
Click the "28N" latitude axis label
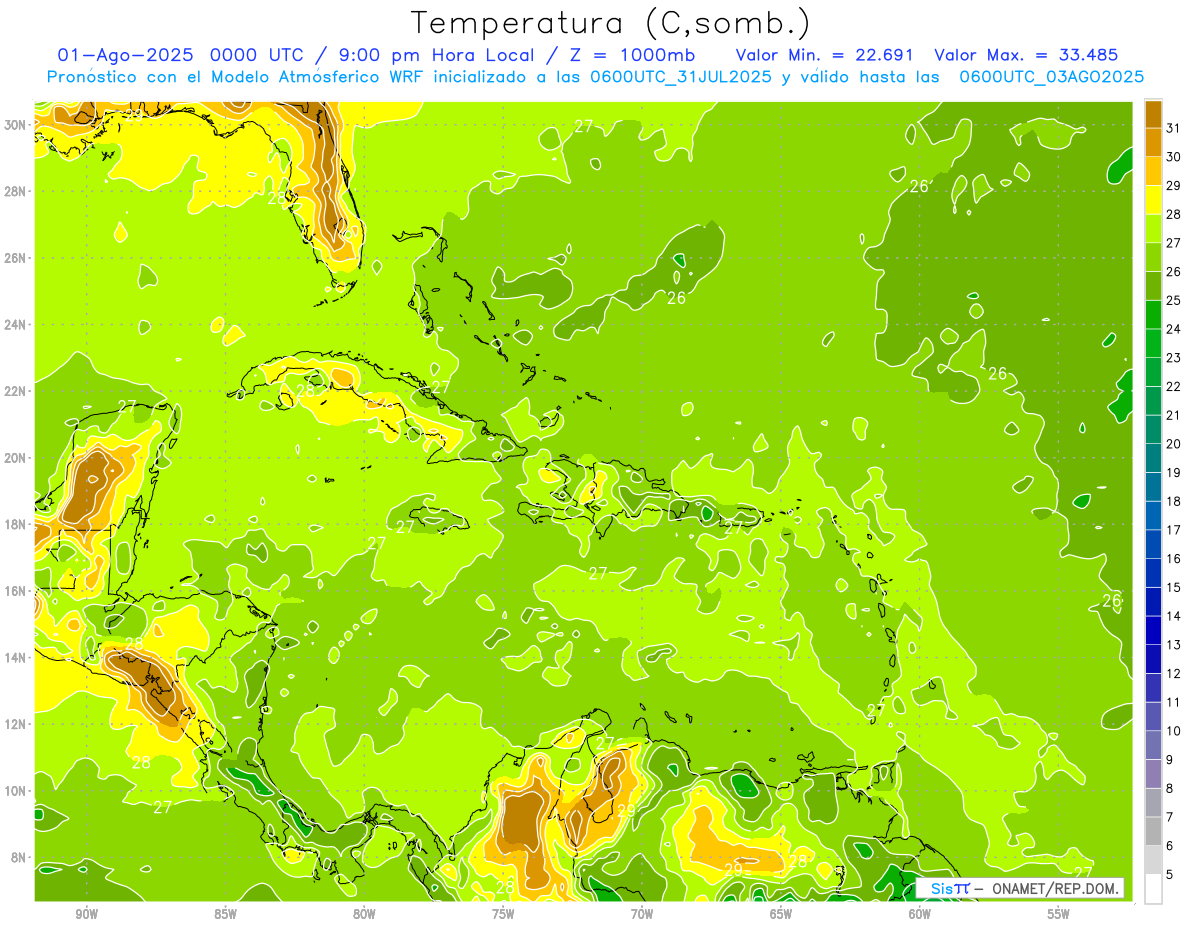pyautogui.click(x=16, y=191)
